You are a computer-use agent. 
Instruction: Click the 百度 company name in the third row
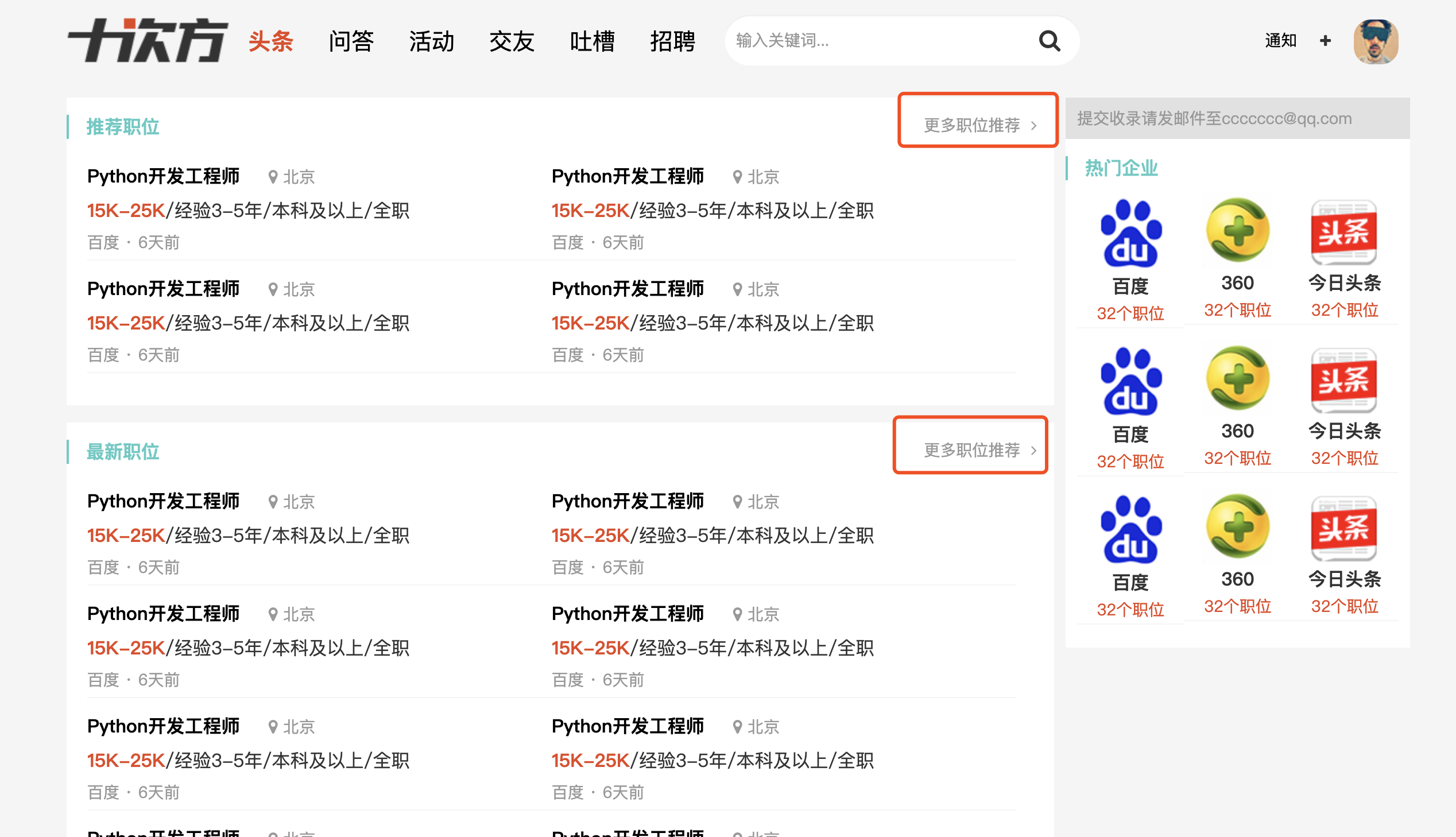(x=1130, y=582)
